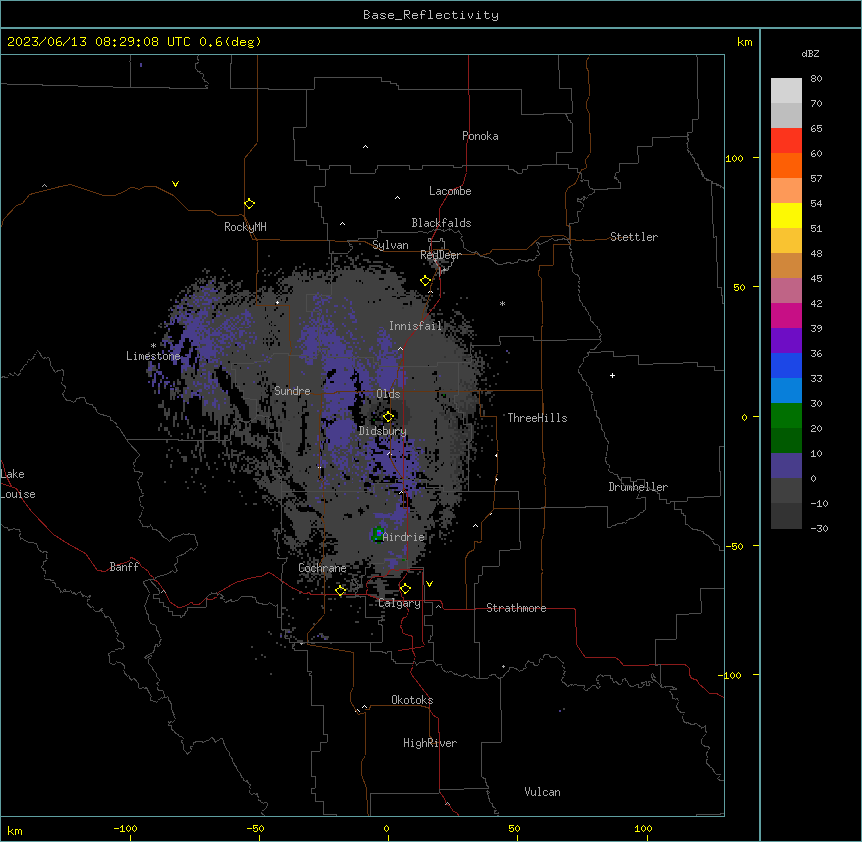Pick the red 60-65 dBZ legend swatch
This screenshot has width=862, height=842.
coord(786,141)
